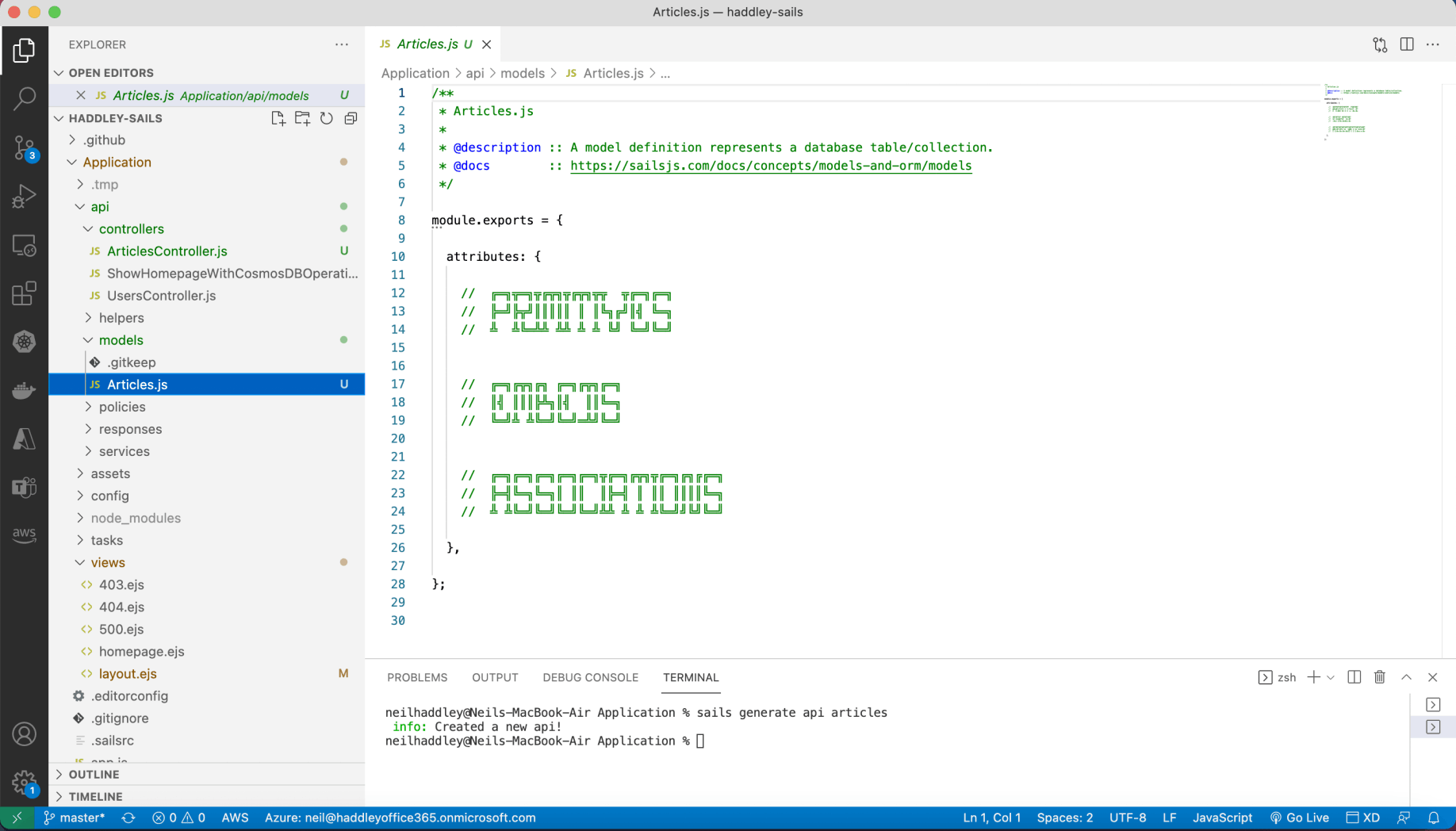Open Source Control view with badge

24,147
